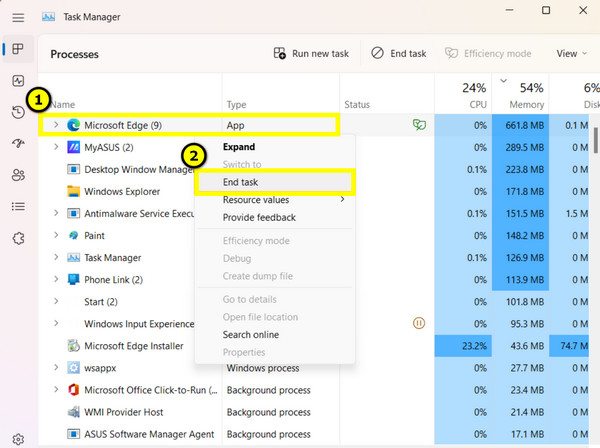Open the View dropdown menu

coord(572,54)
